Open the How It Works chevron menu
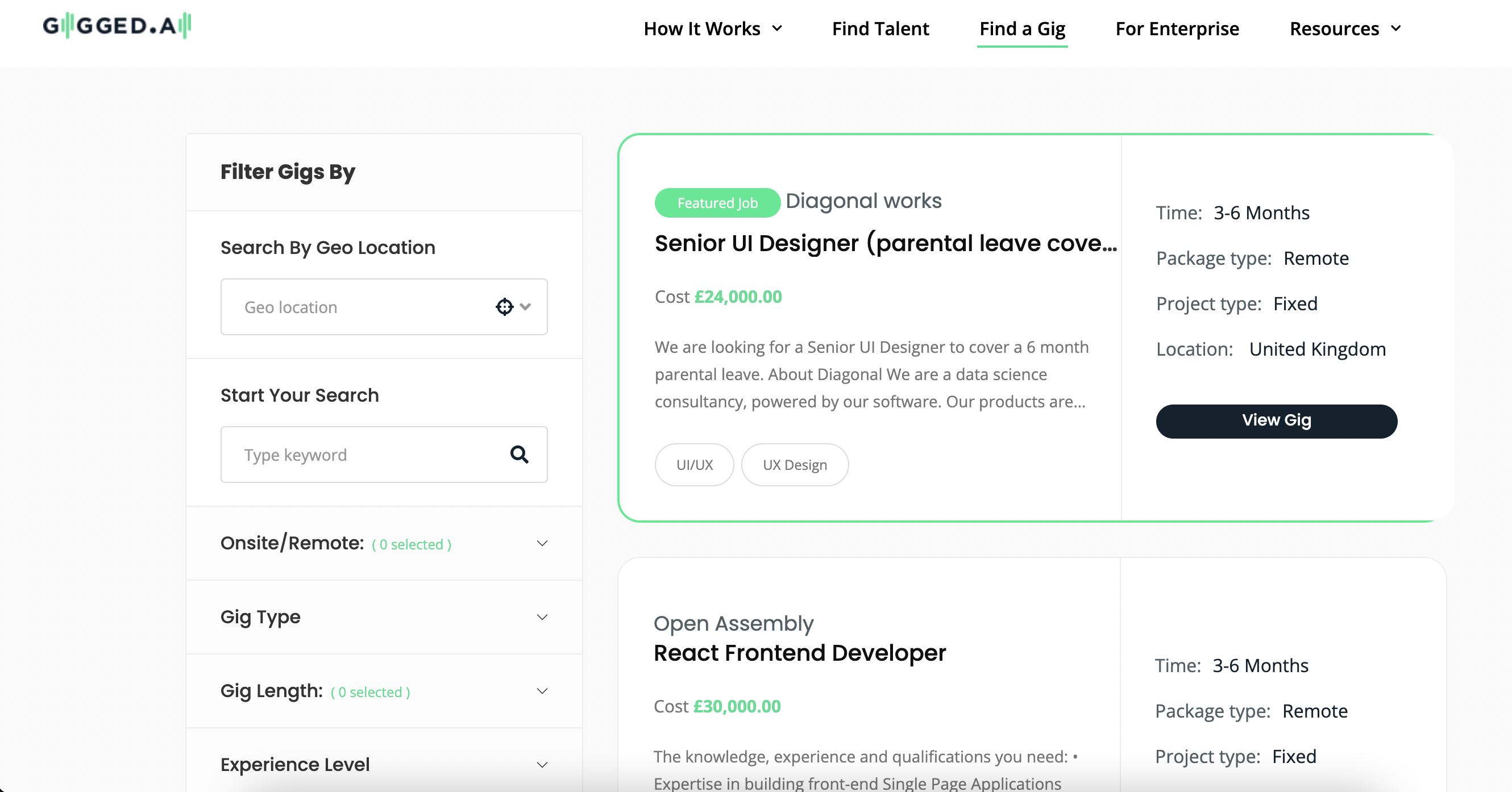This screenshot has height=792, width=1512. pos(778,28)
